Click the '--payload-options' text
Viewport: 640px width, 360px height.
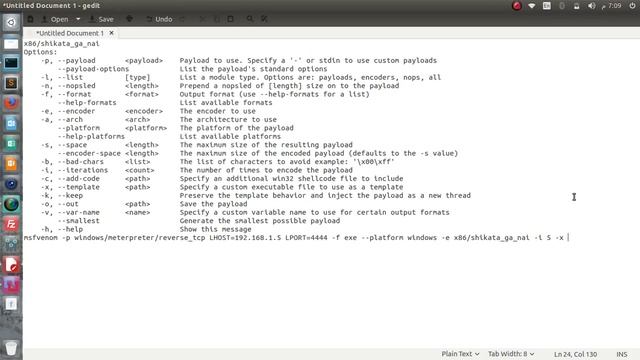tap(93, 69)
